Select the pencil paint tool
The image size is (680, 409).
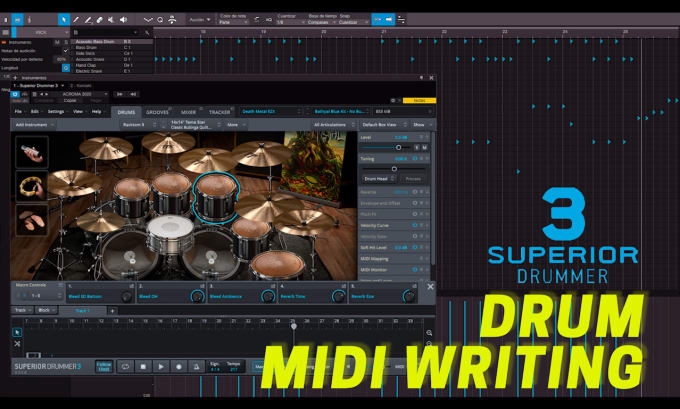pyautogui.click(x=76, y=20)
